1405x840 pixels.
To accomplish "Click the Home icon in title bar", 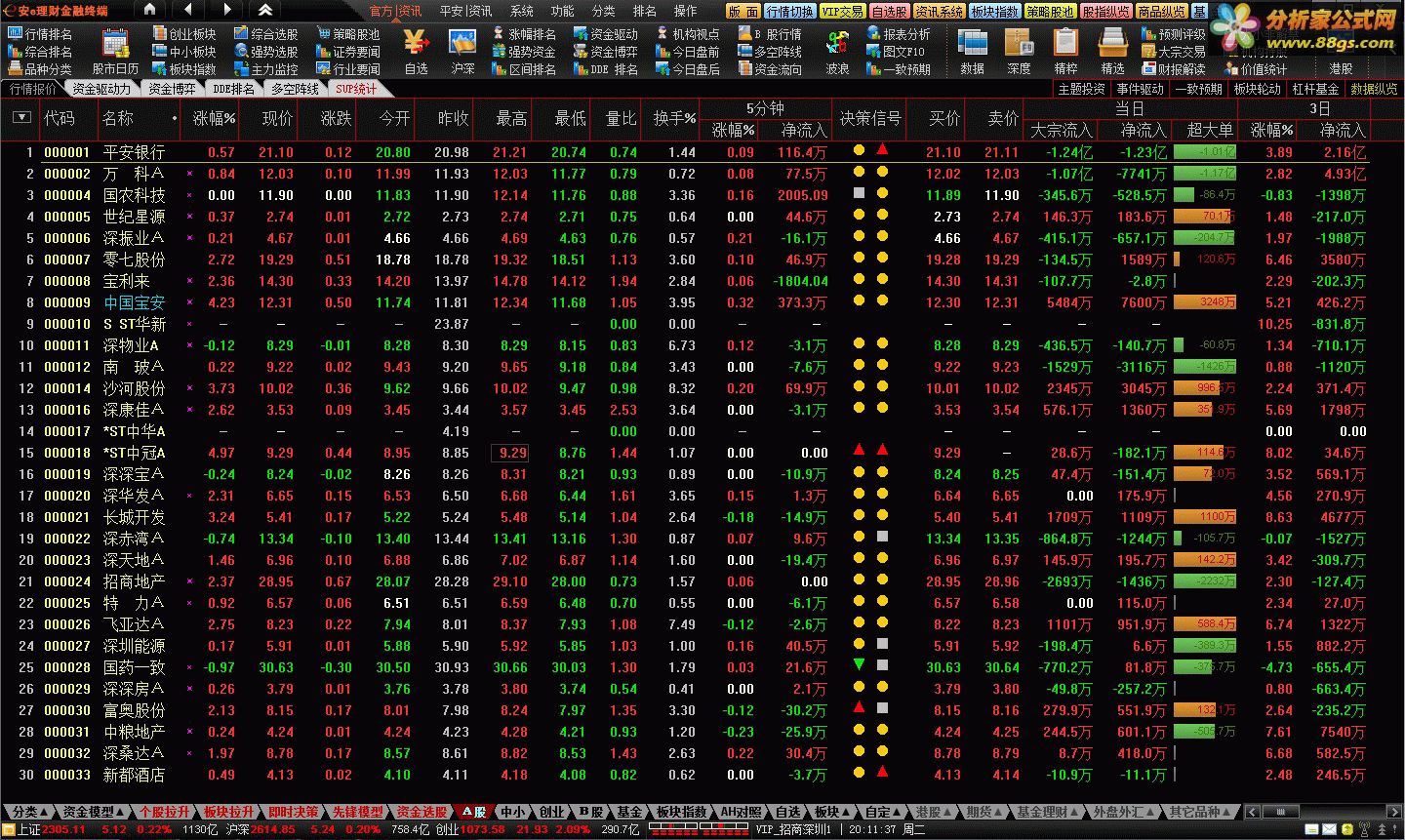I will click(x=149, y=10).
